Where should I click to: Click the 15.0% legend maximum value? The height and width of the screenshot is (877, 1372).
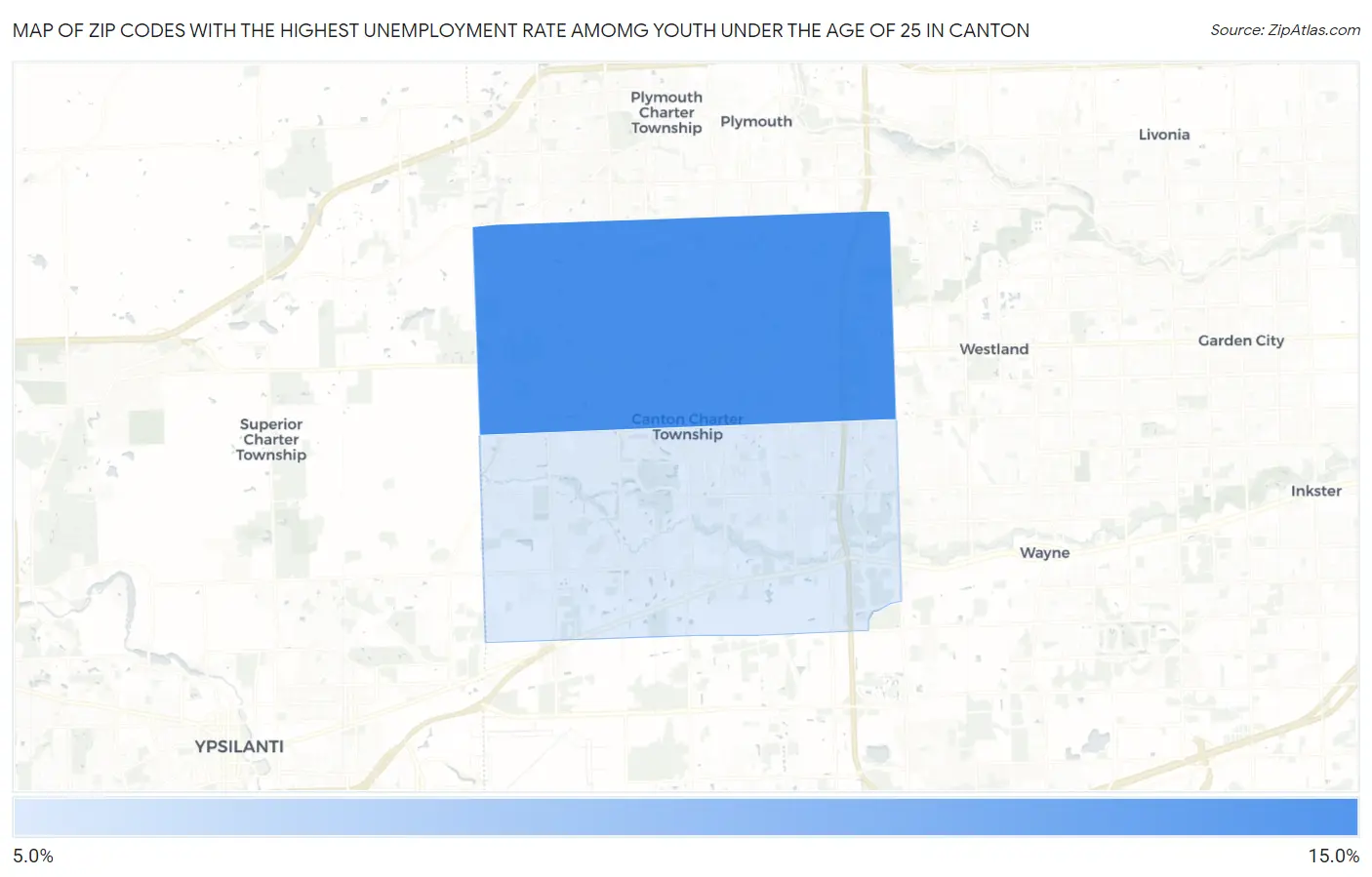1333,856
